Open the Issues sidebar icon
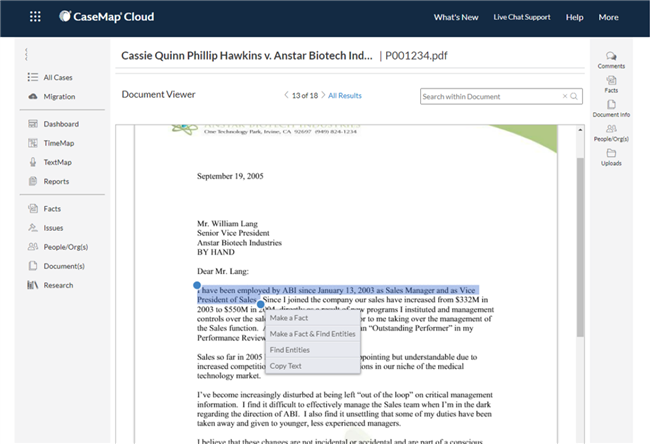The width and height of the screenshot is (650, 444). (x=33, y=228)
